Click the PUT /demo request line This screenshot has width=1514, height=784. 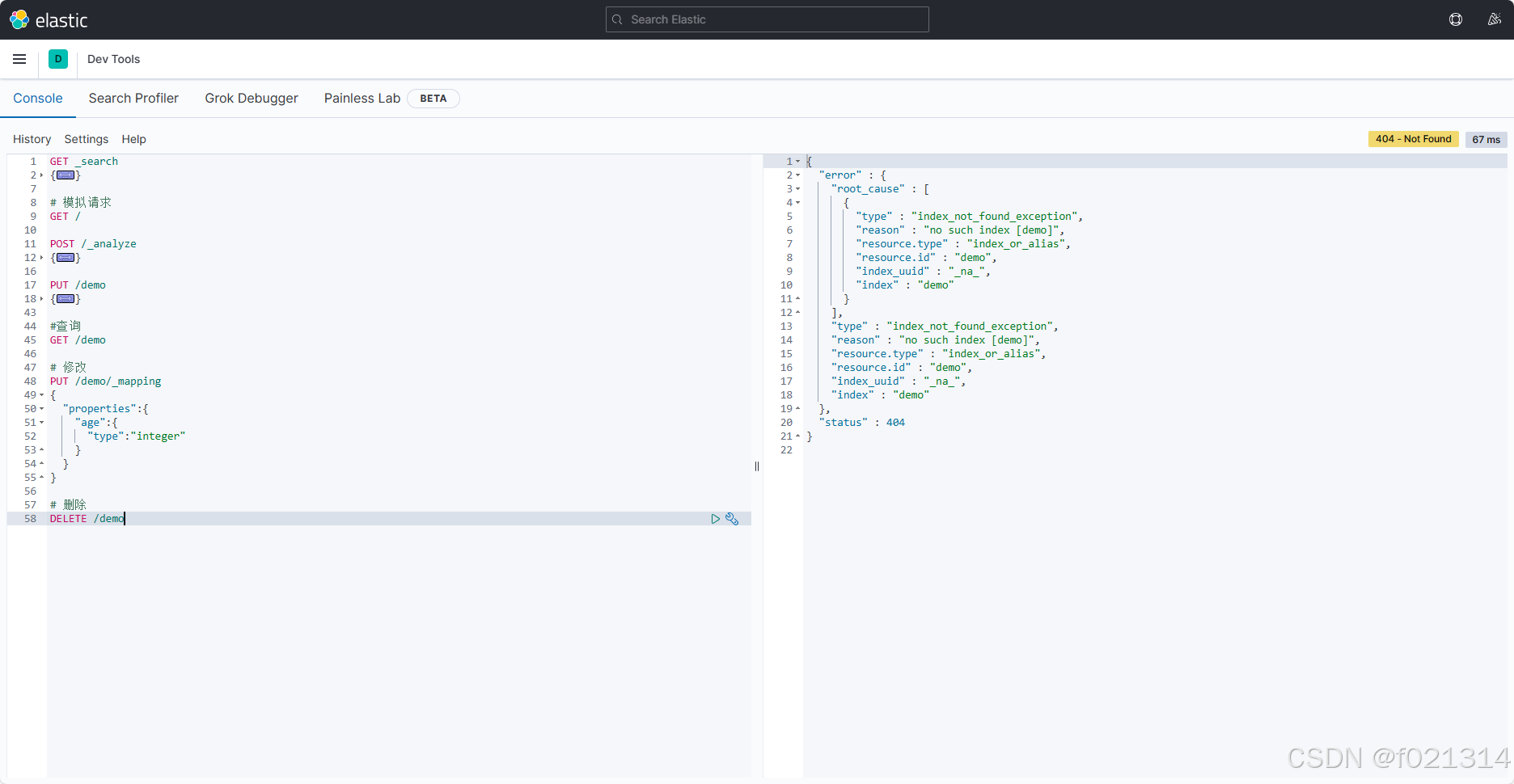[78, 285]
